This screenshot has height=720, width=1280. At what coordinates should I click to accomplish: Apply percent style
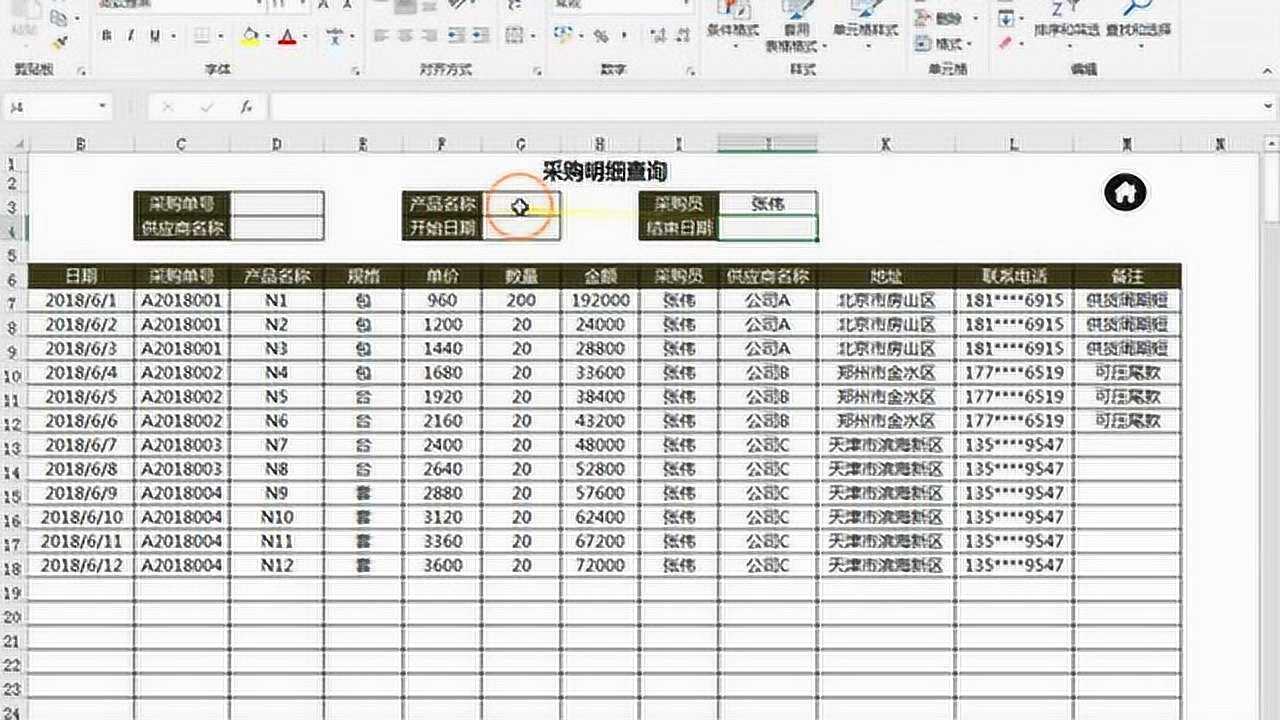(601, 36)
